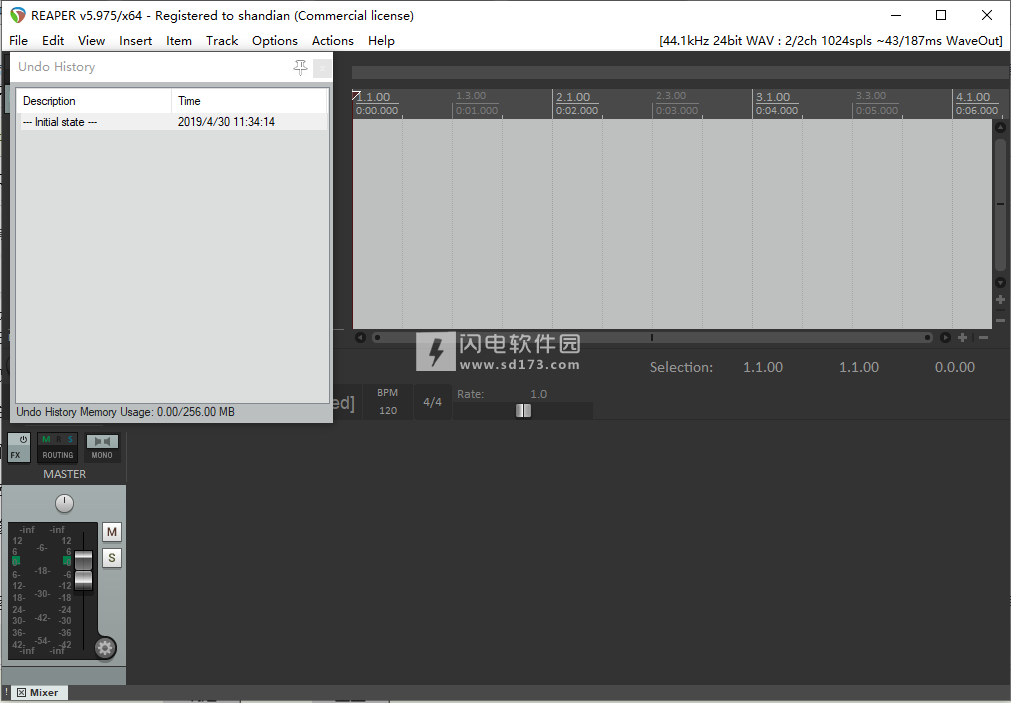Pin the Undo History panel
The height and width of the screenshot is (703, 1011).
click(300, 67)
